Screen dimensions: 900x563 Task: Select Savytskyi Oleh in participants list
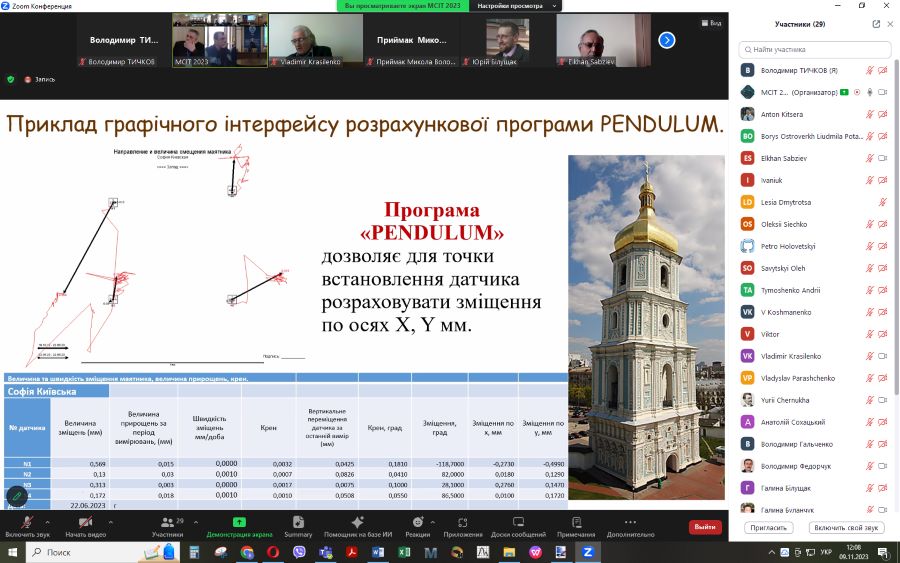814,268
